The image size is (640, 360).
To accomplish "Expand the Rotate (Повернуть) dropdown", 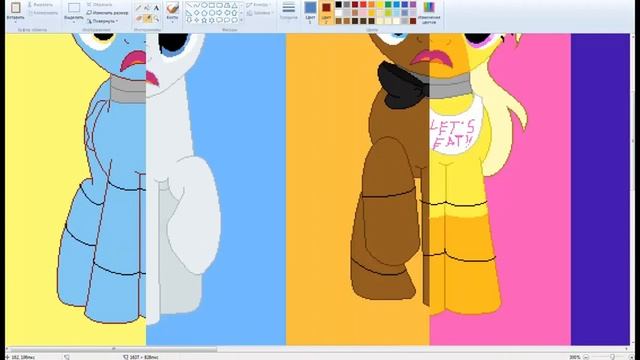I will click(x=103, y=21).
